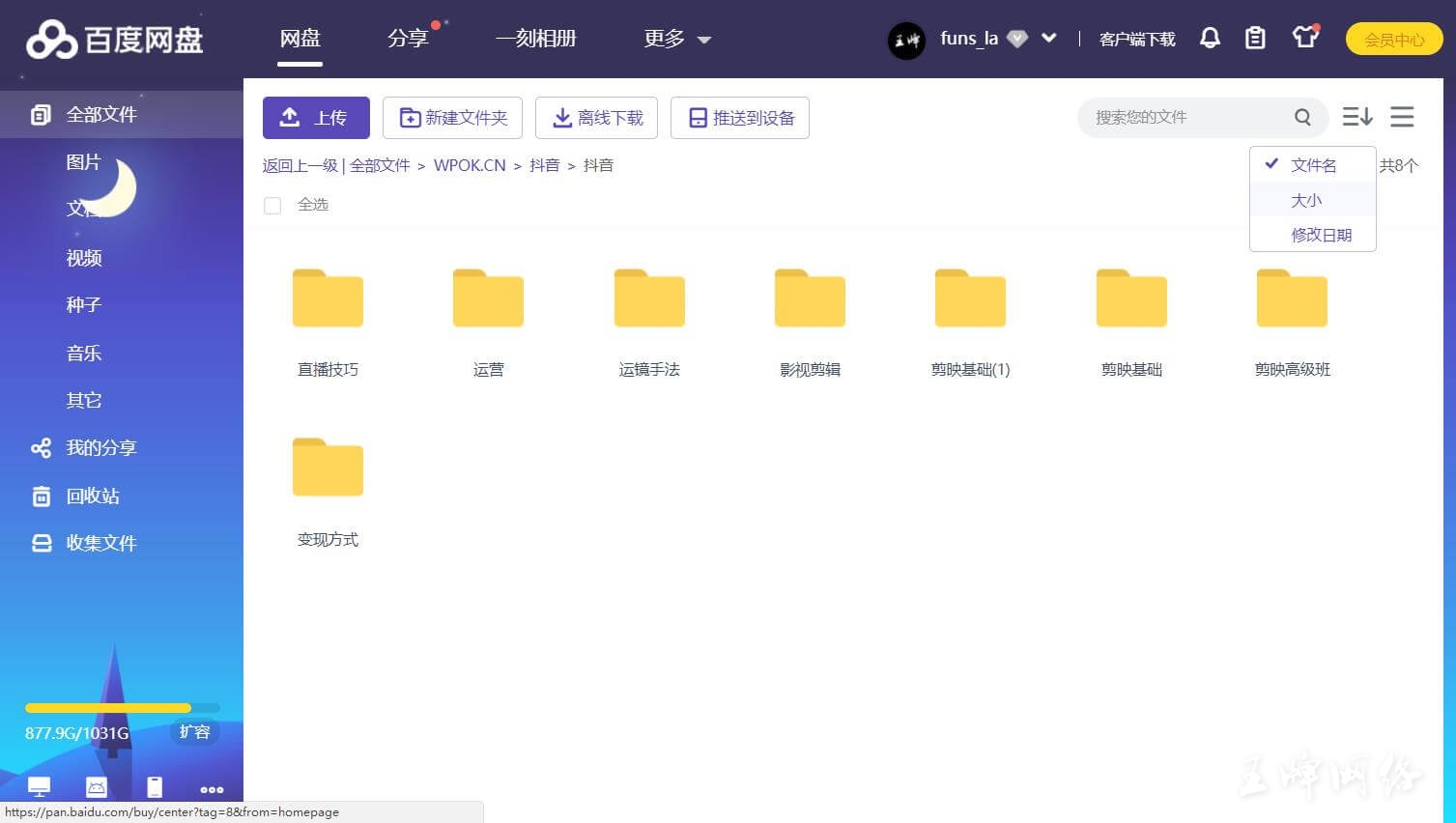Filter by 种子 in the sidebar
Image resolution: width=1456 pixels, height=823 pixels.
[83, 305]
